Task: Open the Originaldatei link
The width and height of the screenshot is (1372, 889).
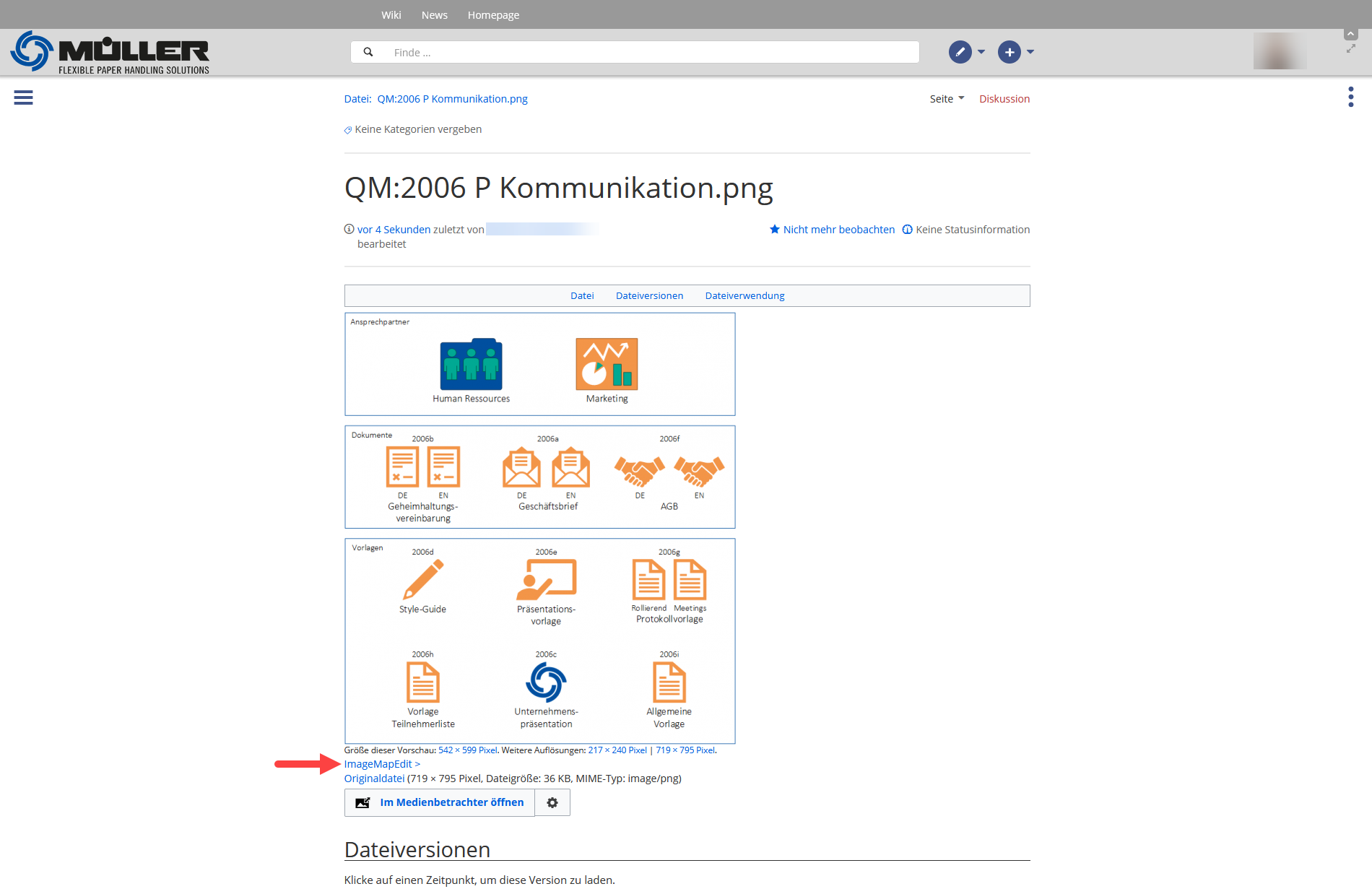Action: (374, 779)
